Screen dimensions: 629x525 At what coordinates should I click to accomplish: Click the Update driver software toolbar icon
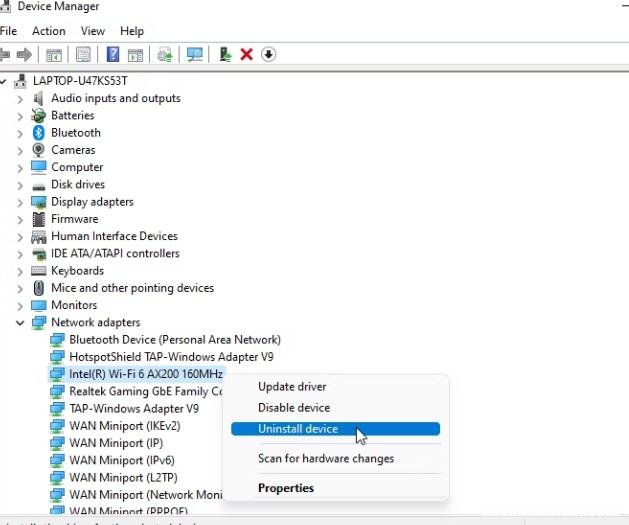click(165, 55)
